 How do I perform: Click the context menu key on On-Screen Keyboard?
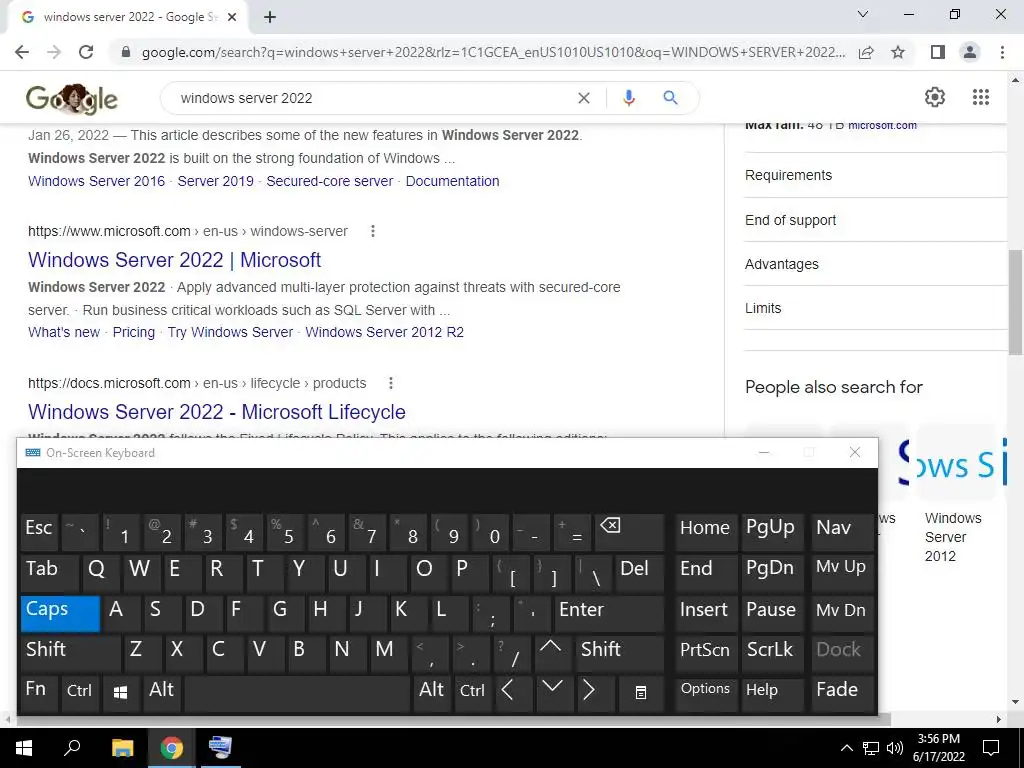click(641, 692)
